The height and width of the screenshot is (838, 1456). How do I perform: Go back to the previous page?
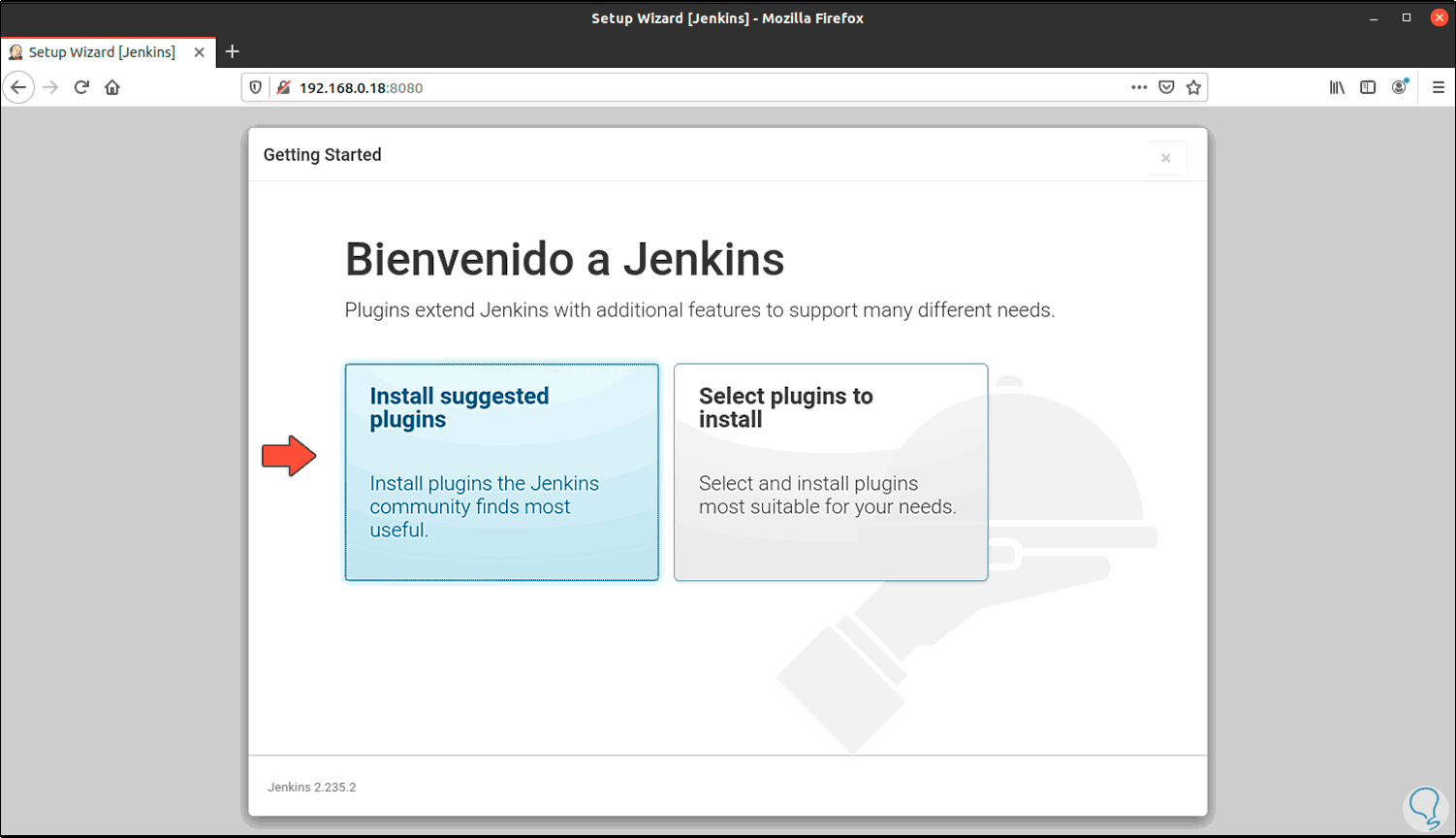(x=18, y=87)
